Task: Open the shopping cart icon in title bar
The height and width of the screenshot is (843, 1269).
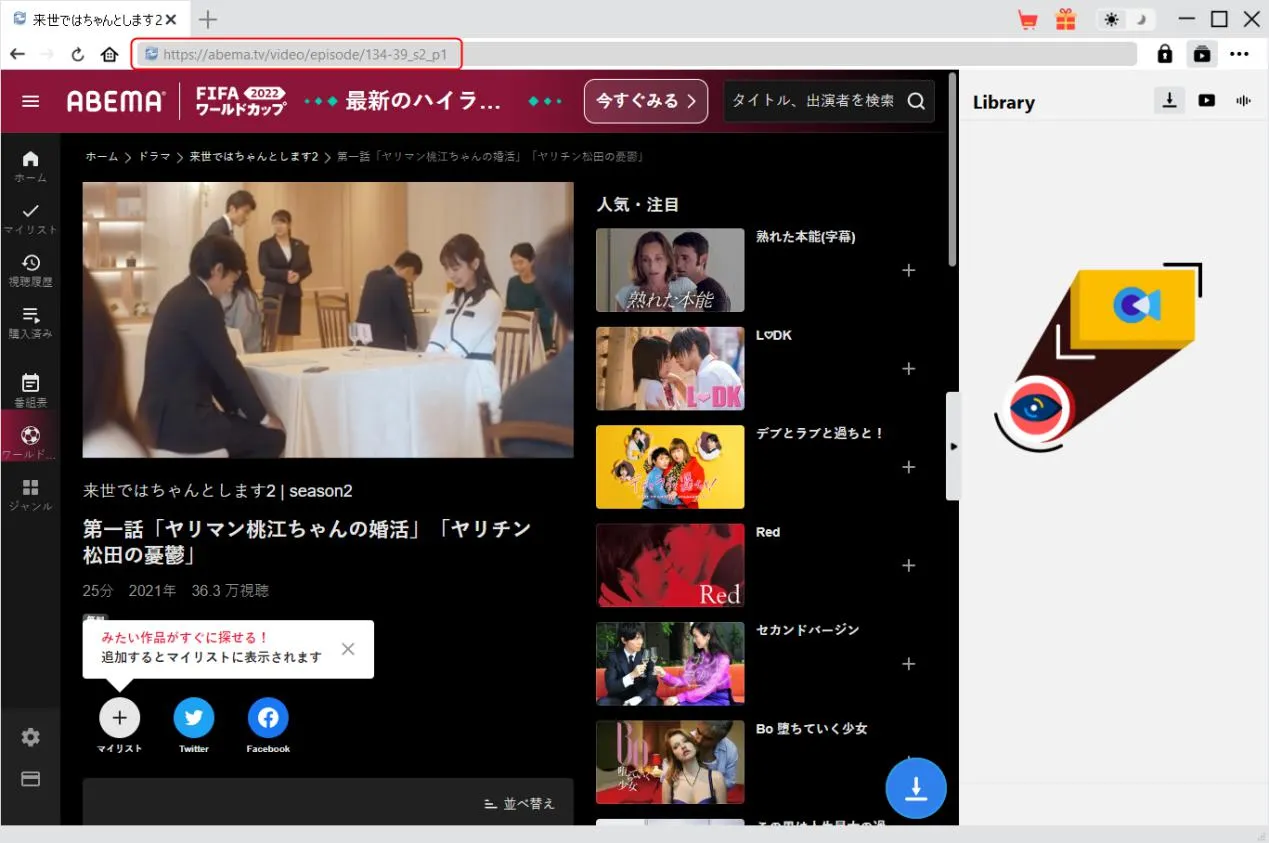Action: point(1027,19)
